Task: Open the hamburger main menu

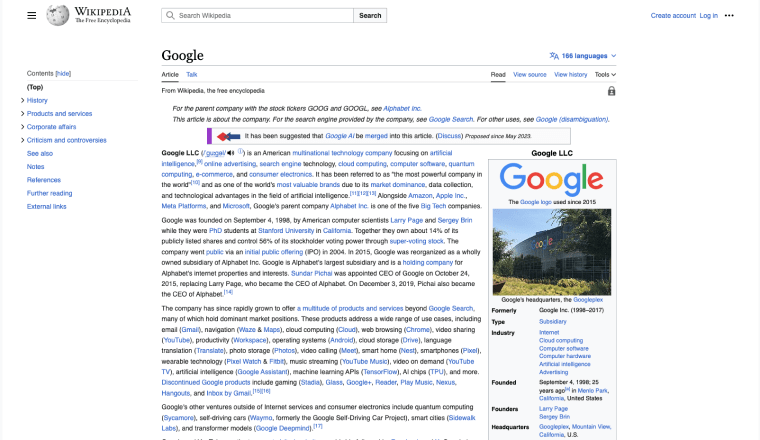Action: [32, 16]
